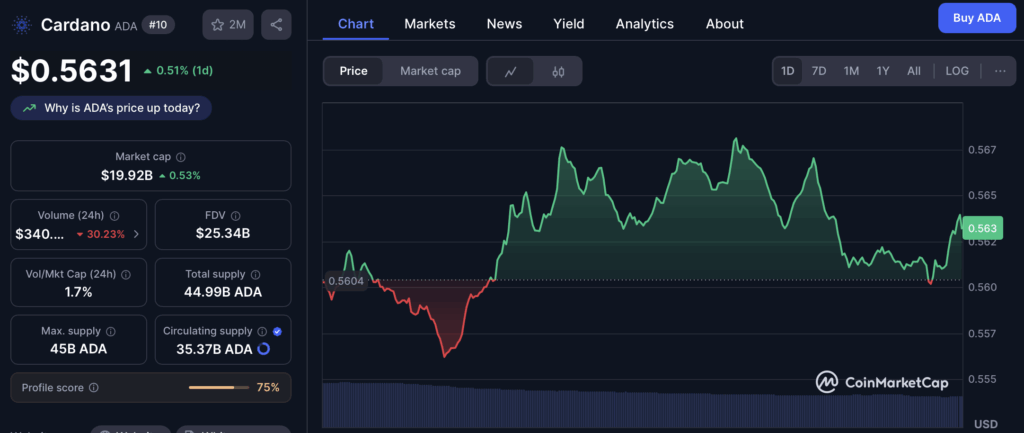Image resolution: width=1024 pixels, height=433 pixels.
Task: Select the 1Y time range
Action: click(883, 71)
